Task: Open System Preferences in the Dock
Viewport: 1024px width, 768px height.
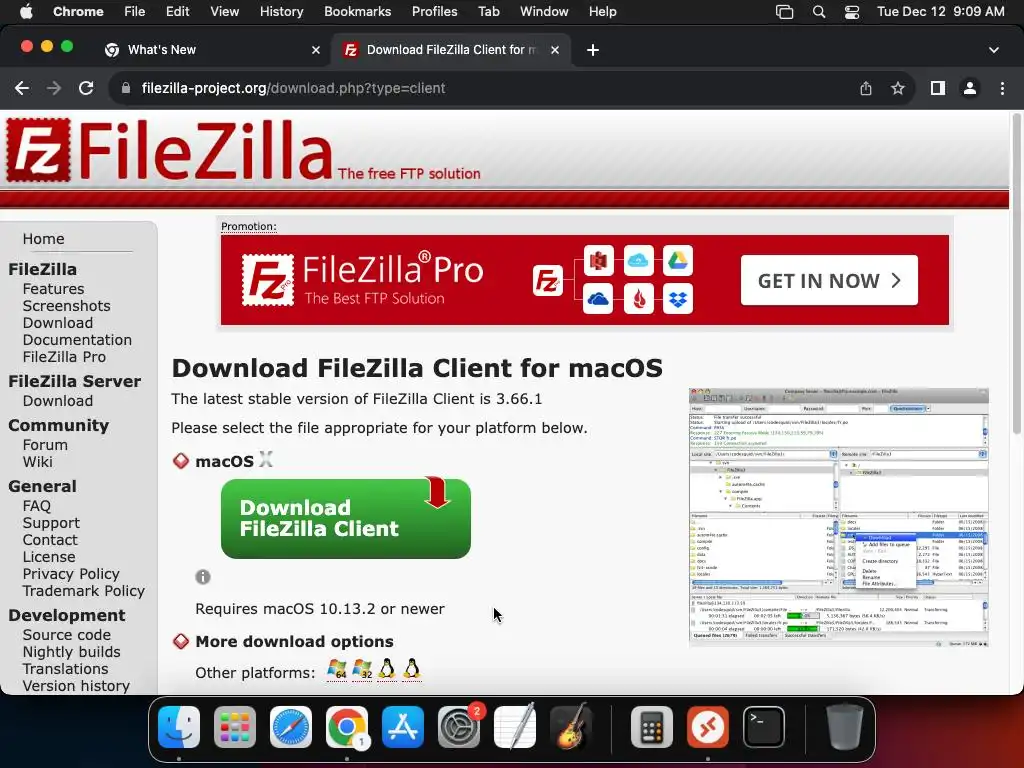Action: [458, 727]
